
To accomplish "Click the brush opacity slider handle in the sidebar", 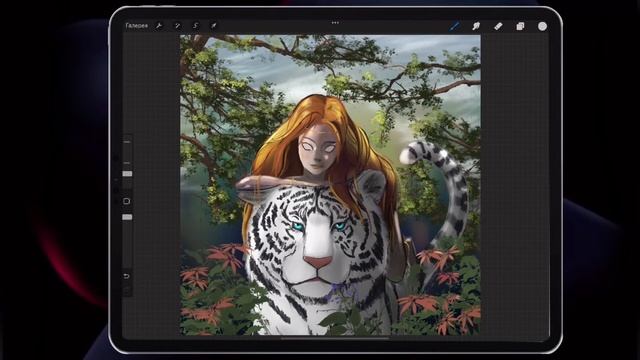I will tap(127, 217).
